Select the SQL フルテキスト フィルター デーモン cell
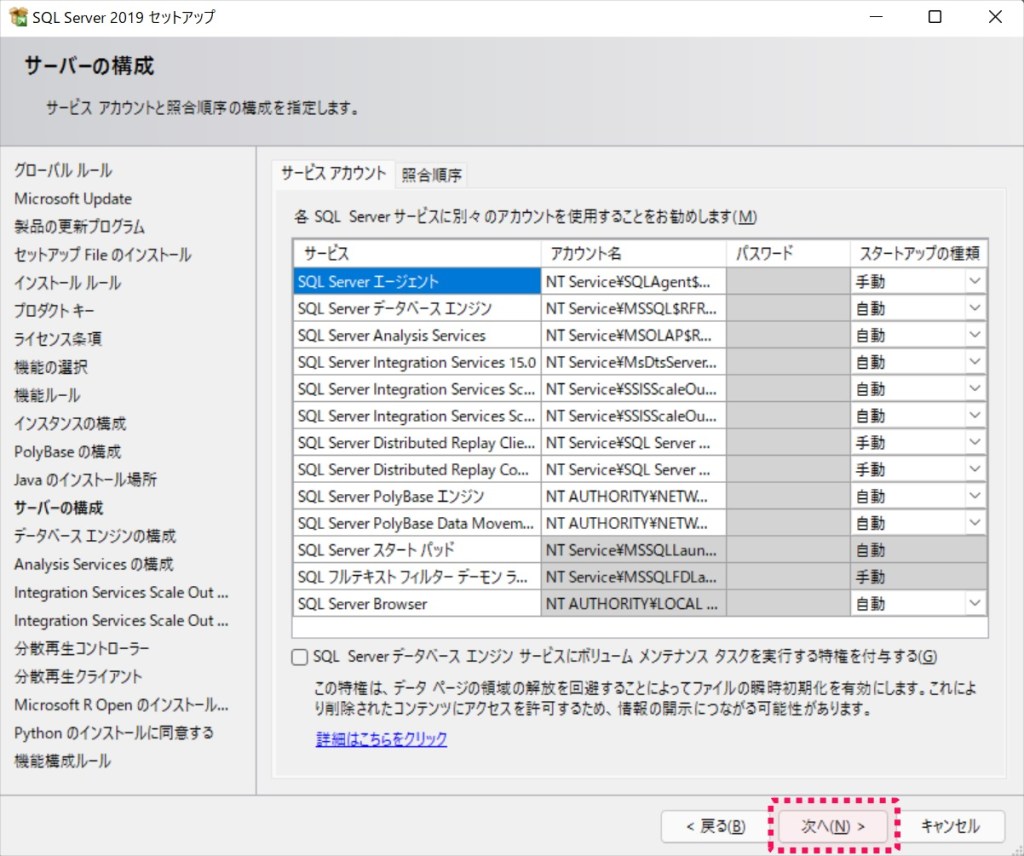 tap(417, 577)
